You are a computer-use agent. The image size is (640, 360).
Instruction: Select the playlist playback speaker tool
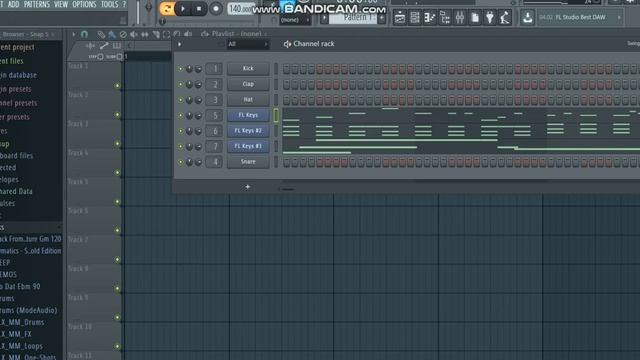[x=188, y=34]
